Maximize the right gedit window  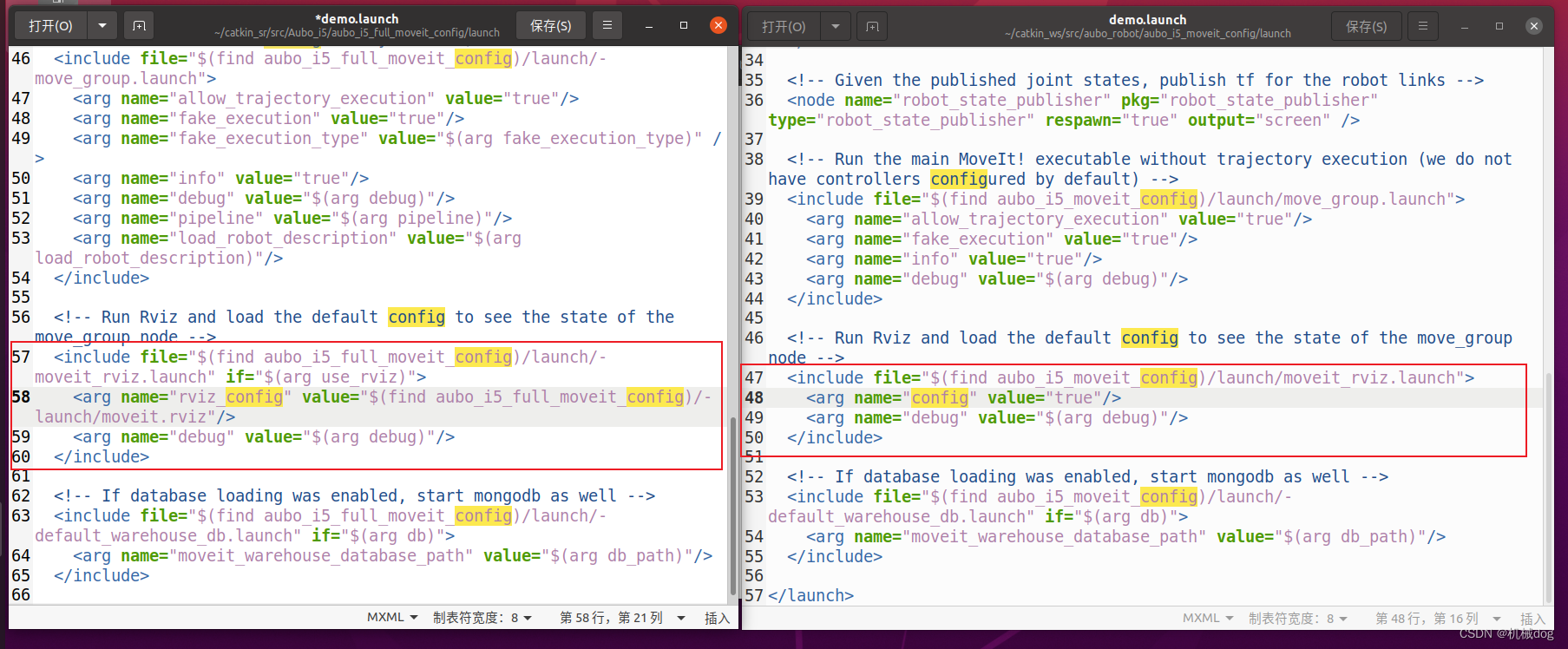click(1499, 27)
